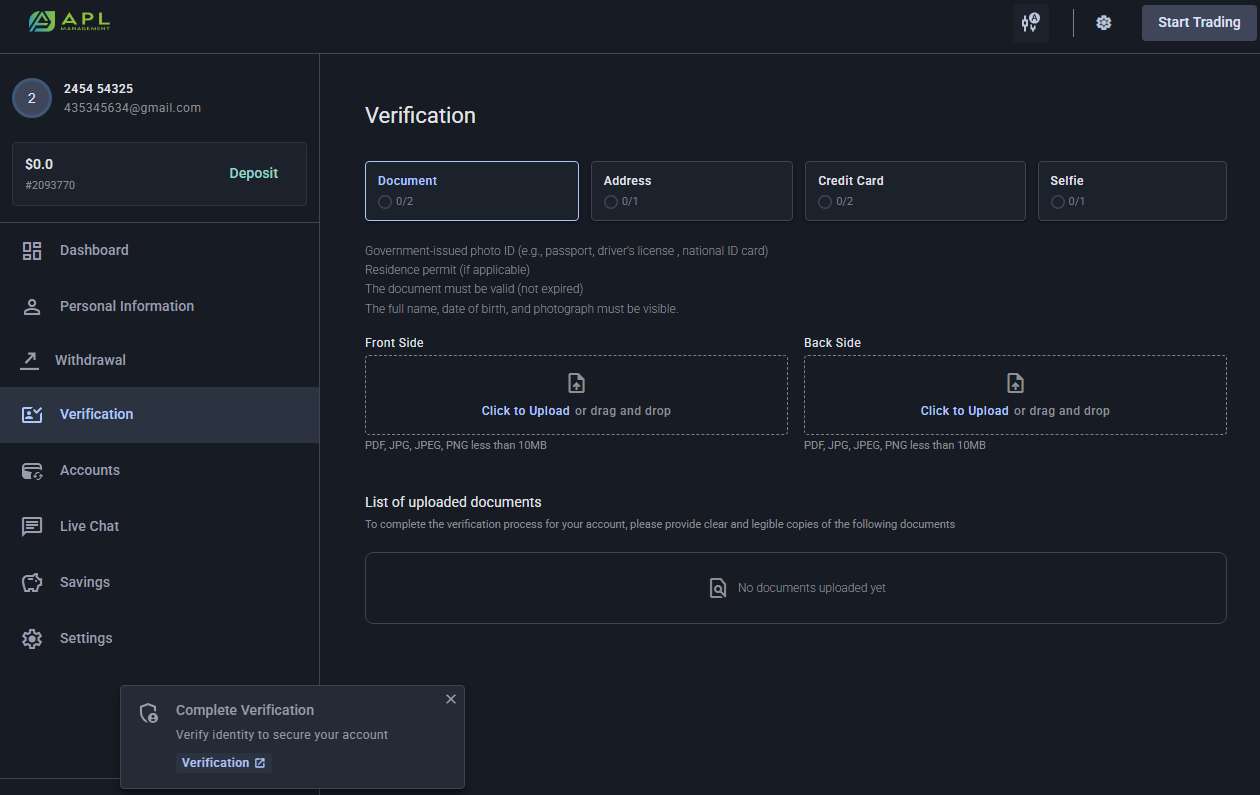Click the APL Management logo

pos(69,21)
